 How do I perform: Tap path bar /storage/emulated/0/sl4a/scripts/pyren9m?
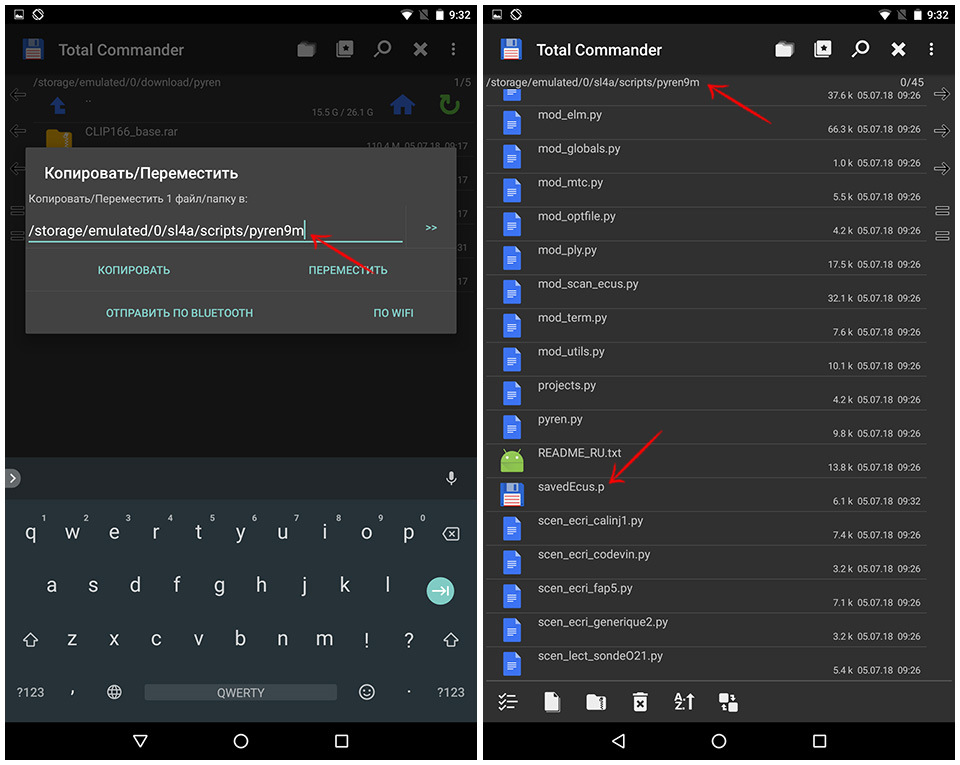click(593, 83)
